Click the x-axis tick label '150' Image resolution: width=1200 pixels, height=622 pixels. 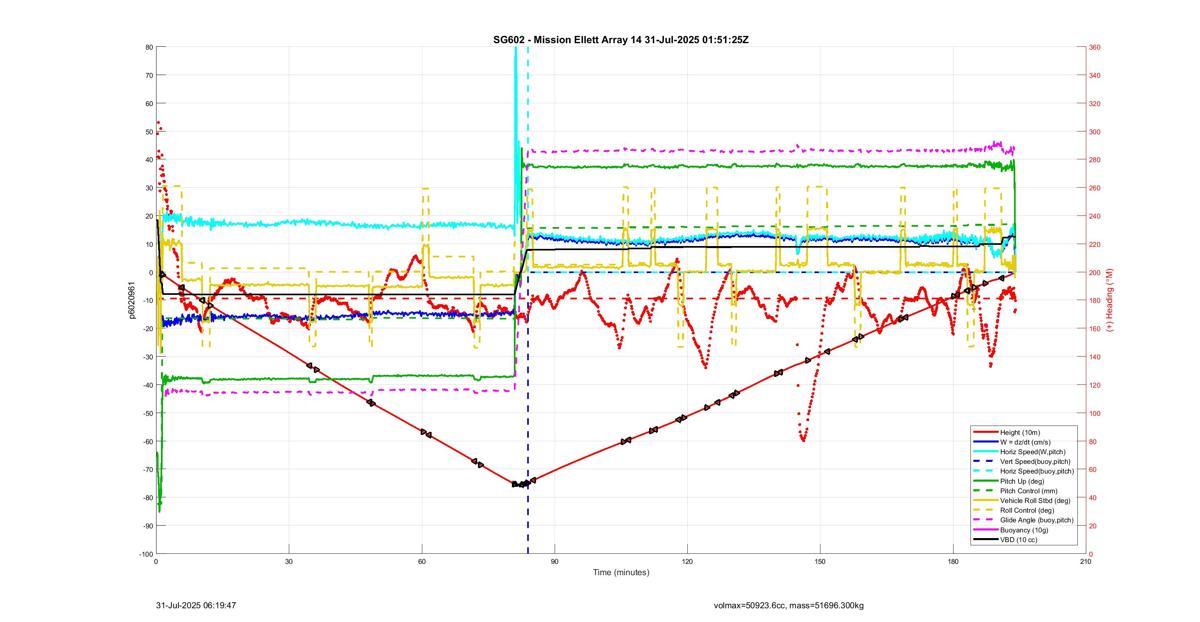(820, 562)
